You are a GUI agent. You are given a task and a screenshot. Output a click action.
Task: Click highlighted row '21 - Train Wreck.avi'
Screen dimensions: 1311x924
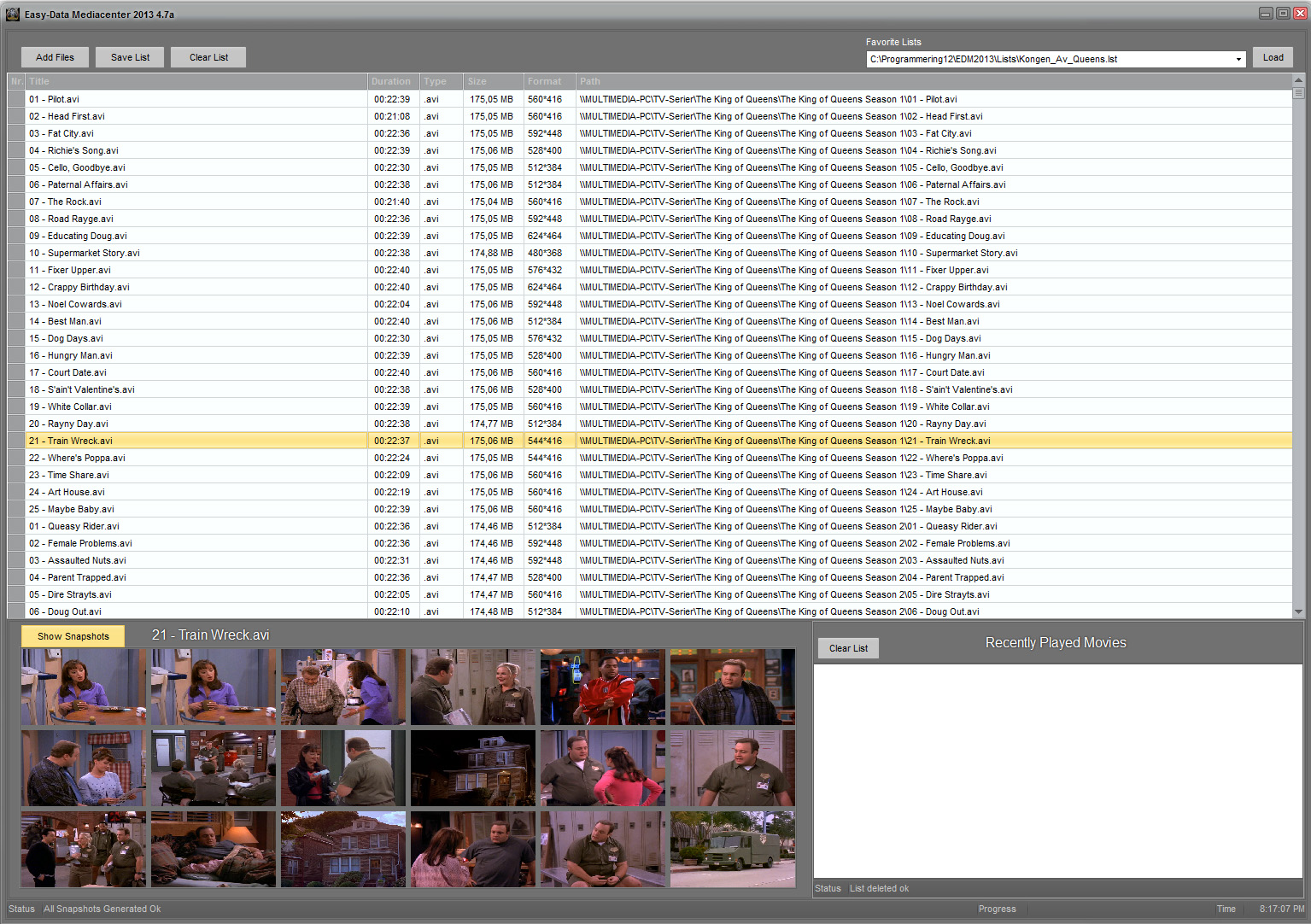point(650,441)
